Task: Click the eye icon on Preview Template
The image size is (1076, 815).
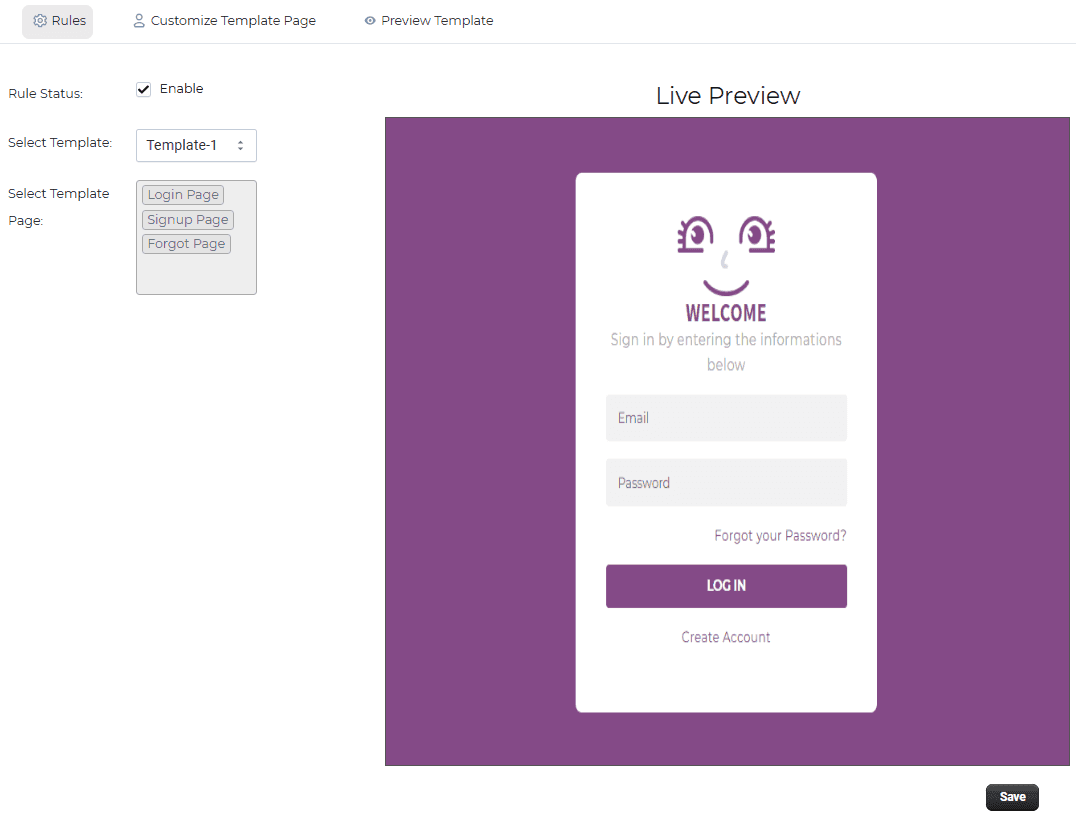Action: coord(370,21)
